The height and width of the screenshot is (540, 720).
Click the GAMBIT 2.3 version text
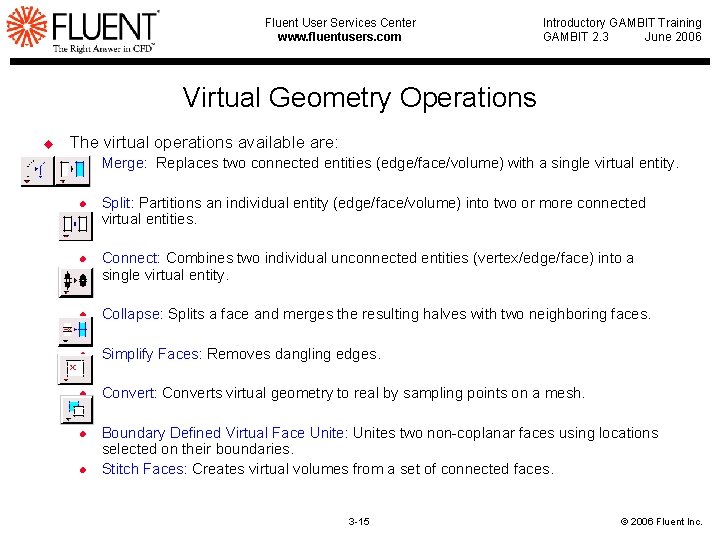(576, 37)
